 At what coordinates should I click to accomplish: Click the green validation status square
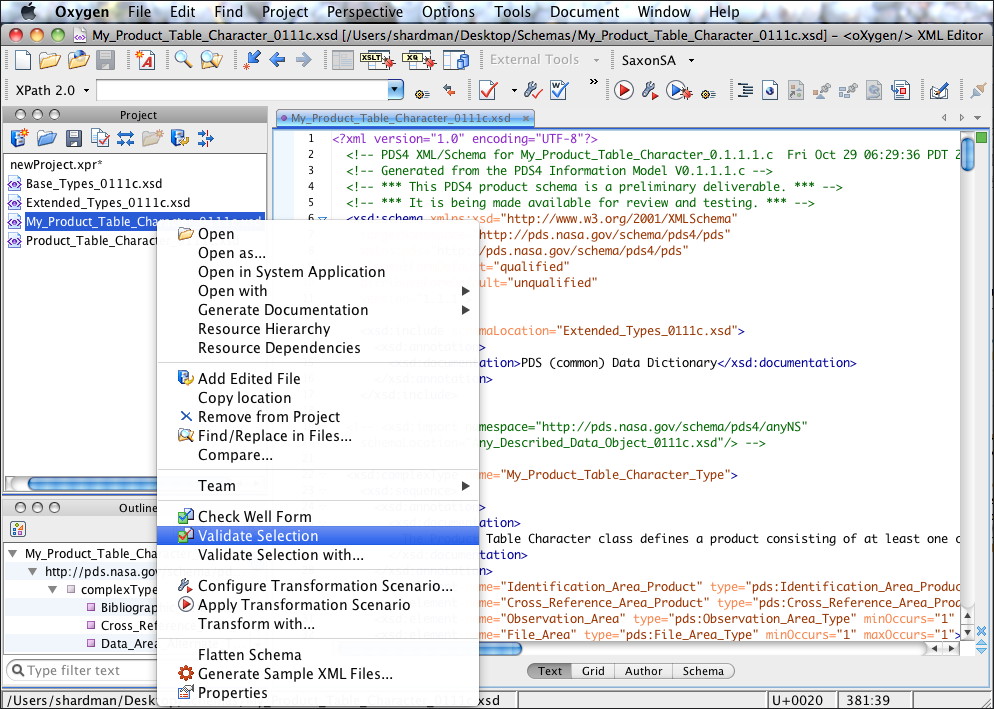981,138
